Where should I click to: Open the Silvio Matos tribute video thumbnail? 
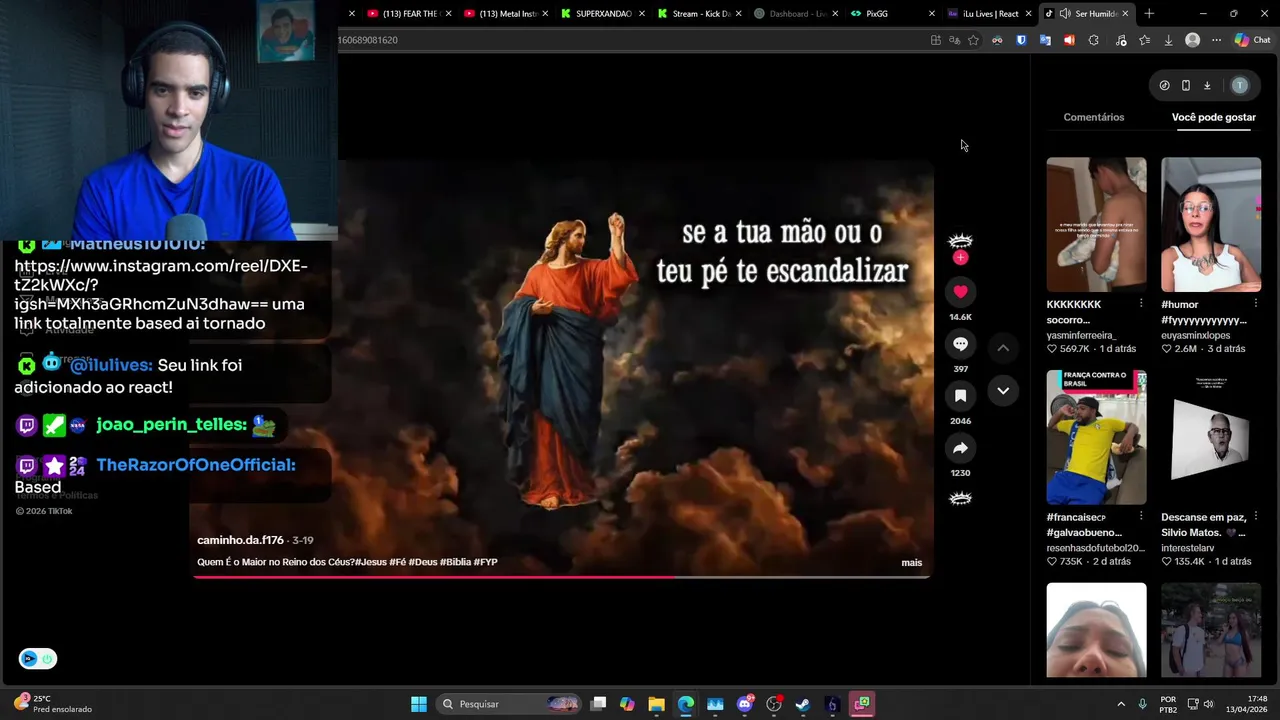(1211, 437)
